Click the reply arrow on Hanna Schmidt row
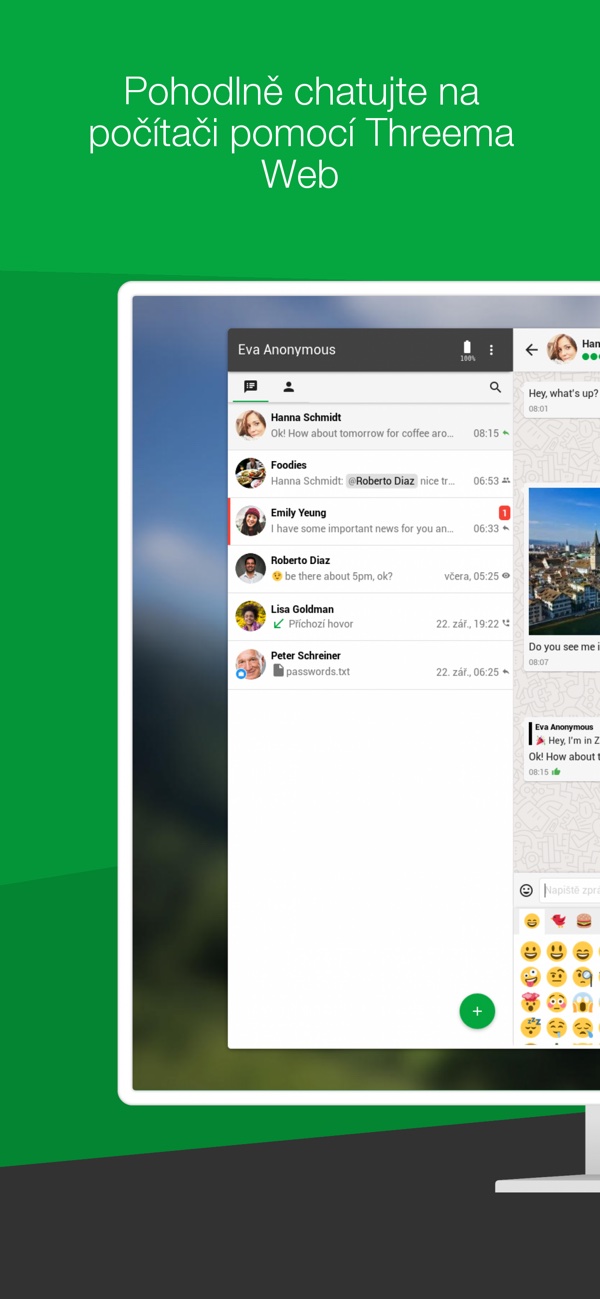The width and height of the screenshot is (600, 1299). (506, 433)
